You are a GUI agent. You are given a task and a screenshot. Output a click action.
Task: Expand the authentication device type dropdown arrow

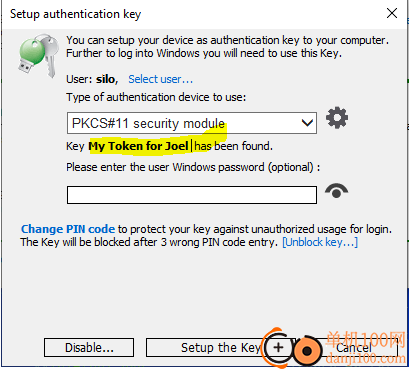coord(307,123)
